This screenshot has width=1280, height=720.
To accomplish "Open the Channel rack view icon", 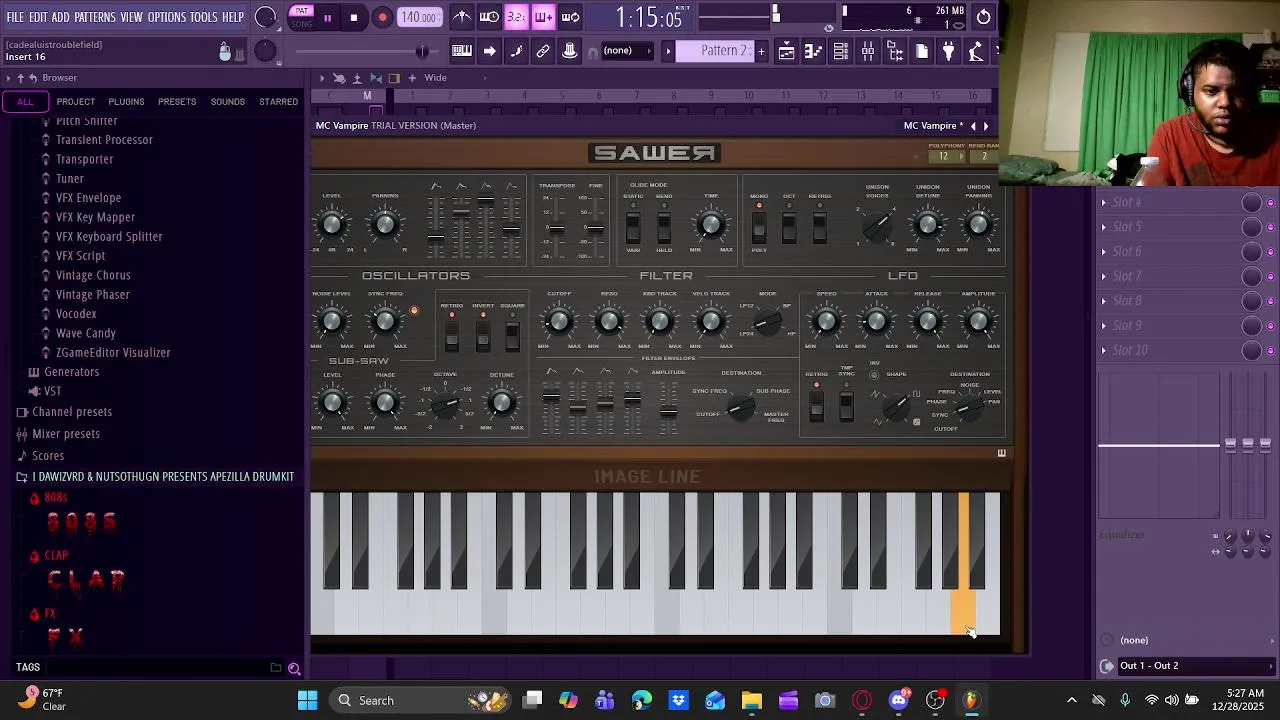I will (x=841, y=51).
